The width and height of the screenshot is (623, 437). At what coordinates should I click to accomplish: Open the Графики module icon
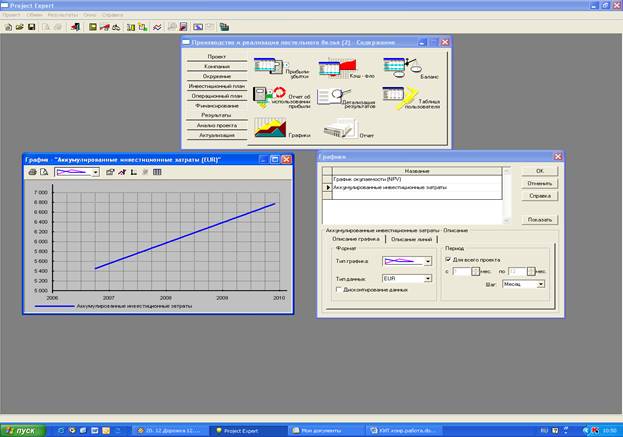coord(268,128)
